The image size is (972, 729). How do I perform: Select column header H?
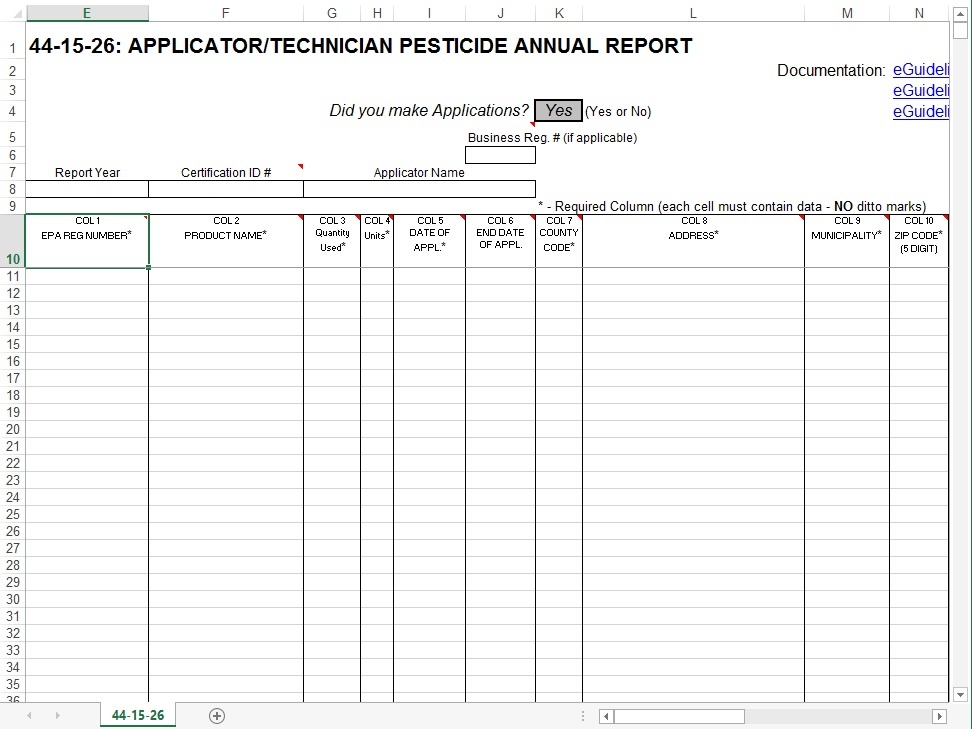click(x=377, y=13)
